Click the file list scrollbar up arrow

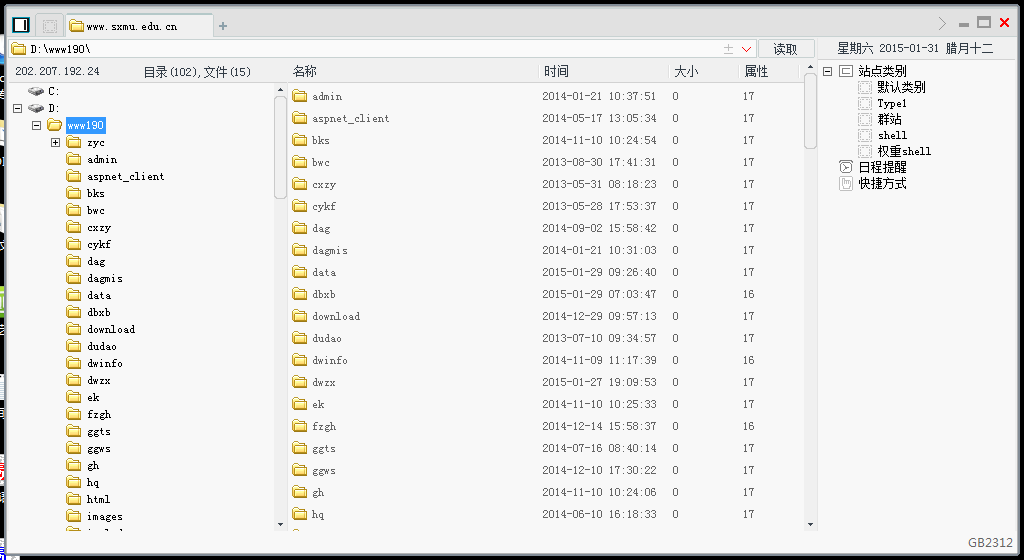[x=810, y=67]
